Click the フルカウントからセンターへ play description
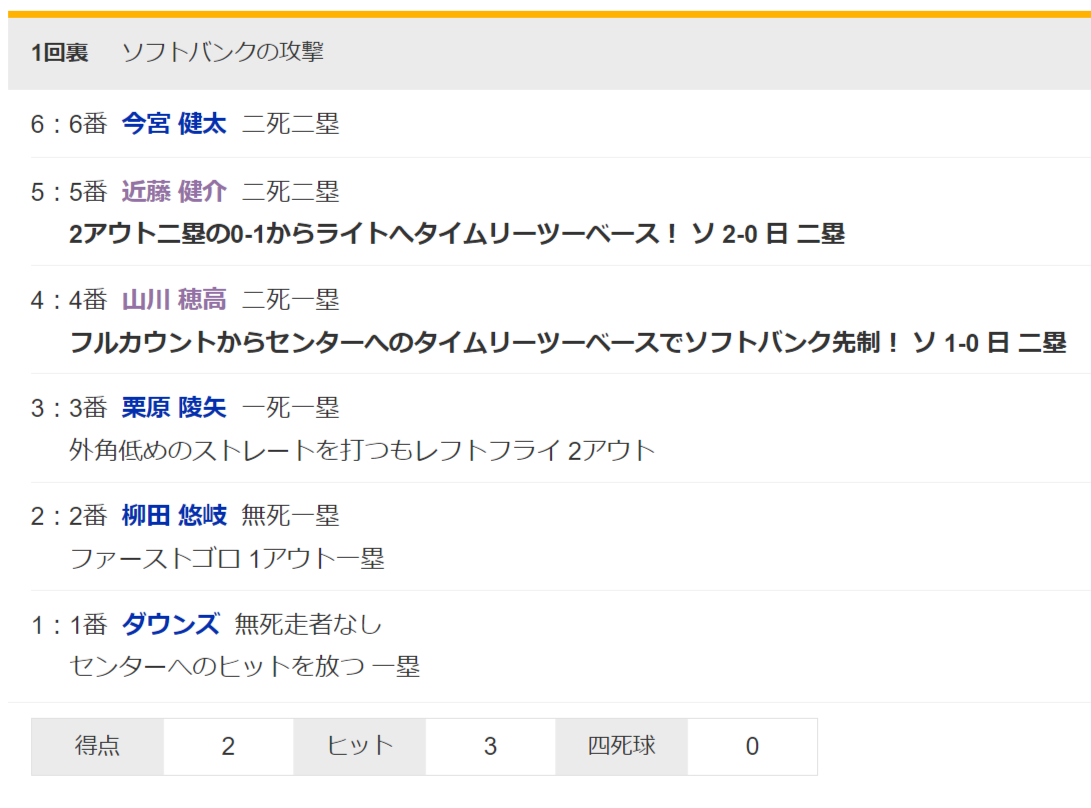The image size is (1091, 808). (568, 342)
